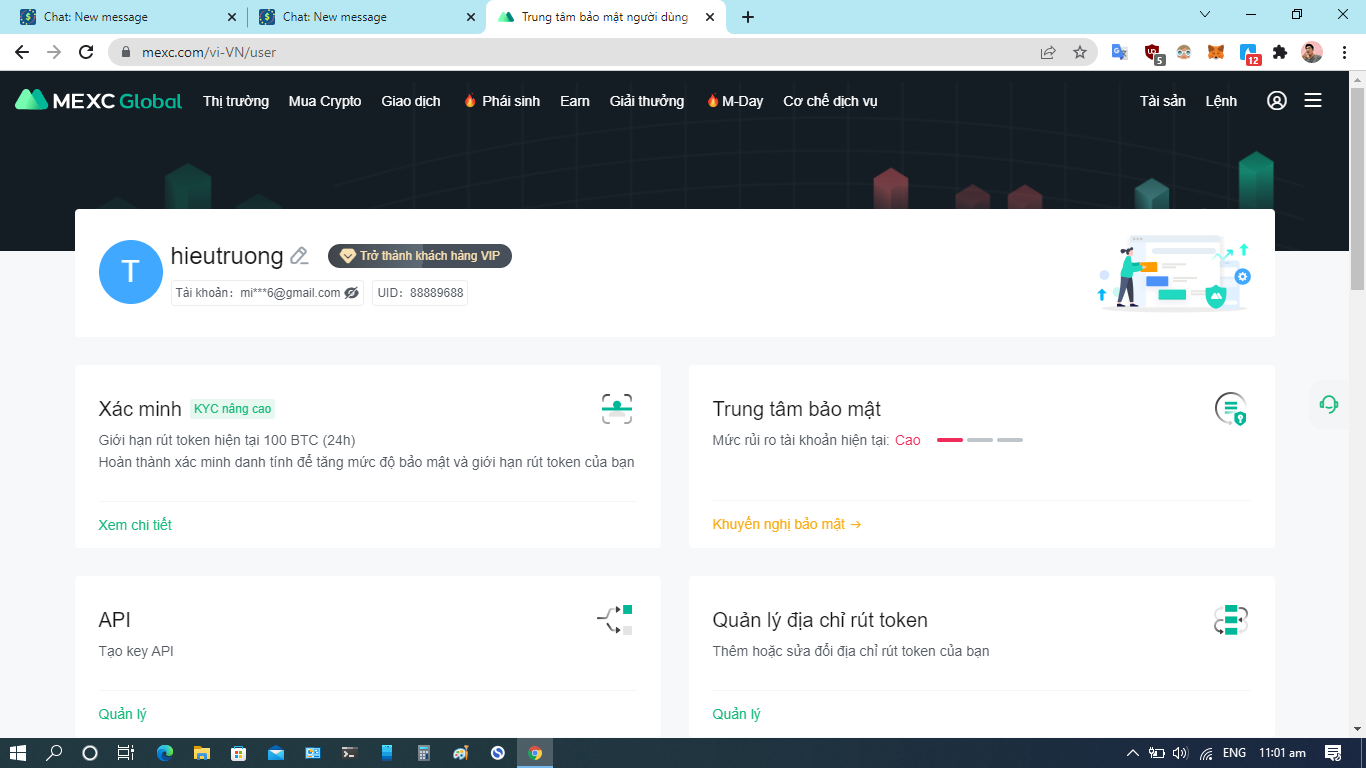Open the uBlock Origin extension

point(1153,53)
